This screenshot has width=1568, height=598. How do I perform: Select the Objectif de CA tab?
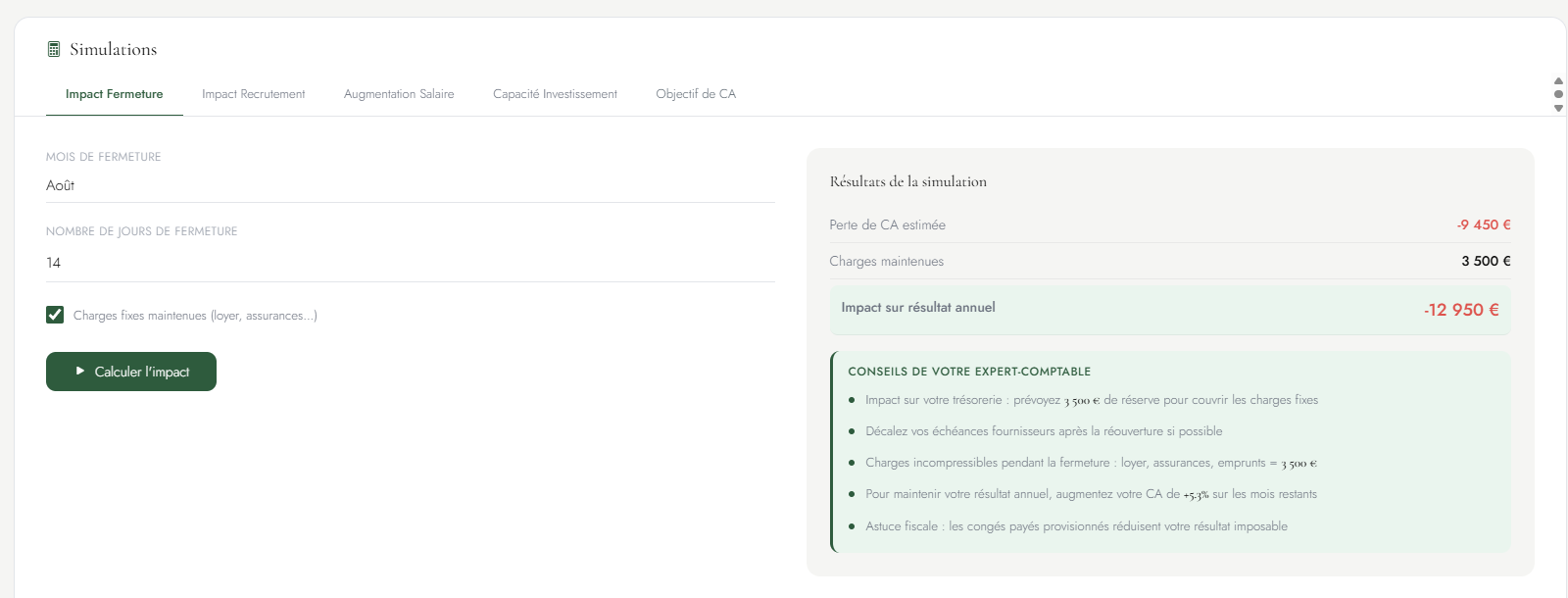point(696,94)
